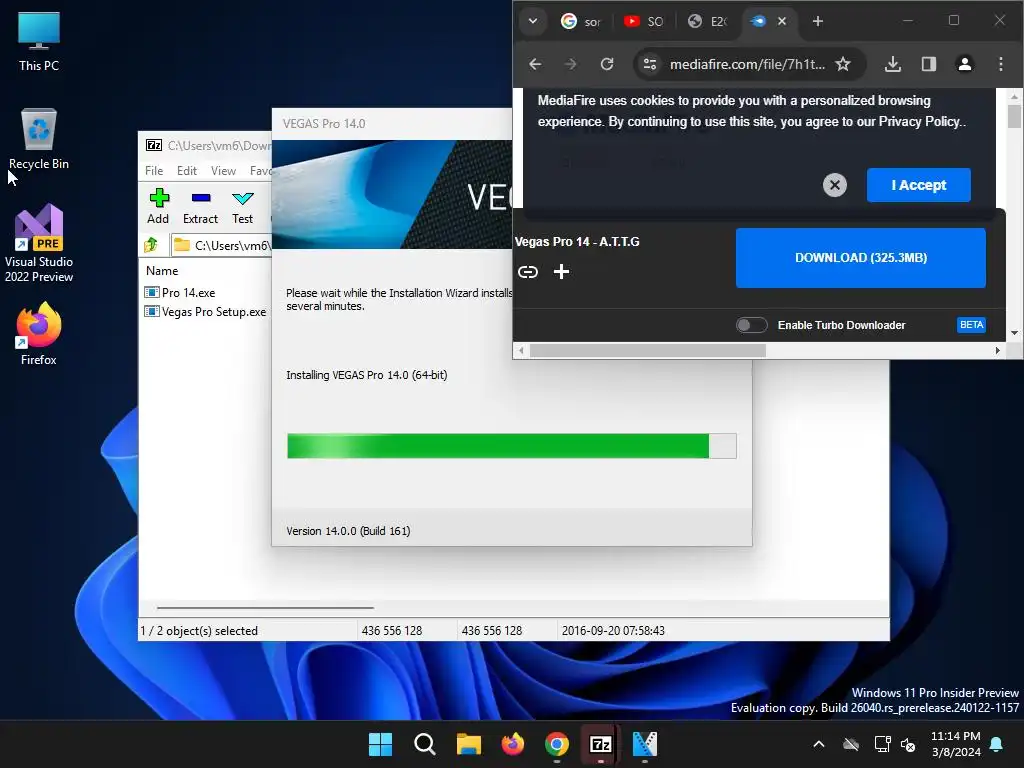Reload the MediaFire page

coord(607,64)
